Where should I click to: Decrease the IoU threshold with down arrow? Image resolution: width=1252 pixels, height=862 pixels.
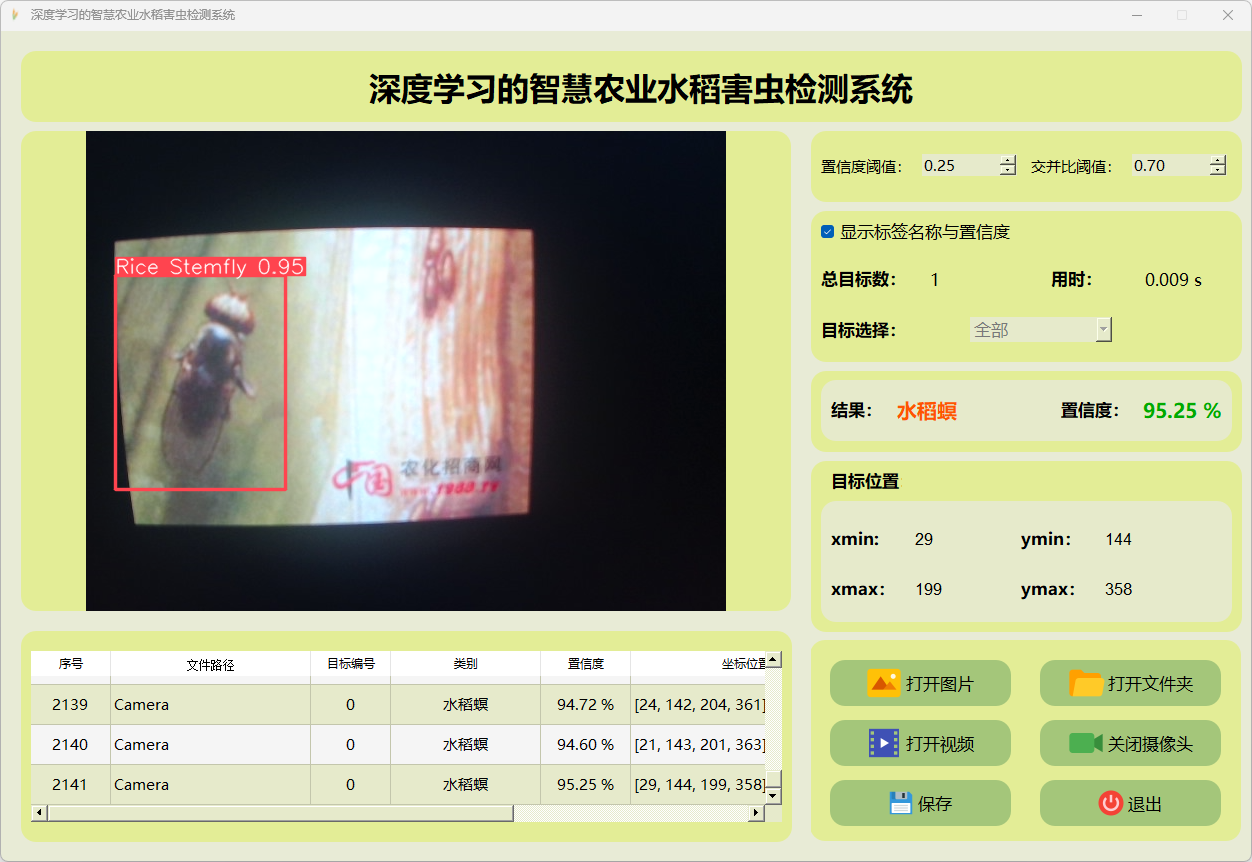pyautogui.click(x=1217, y=171)
